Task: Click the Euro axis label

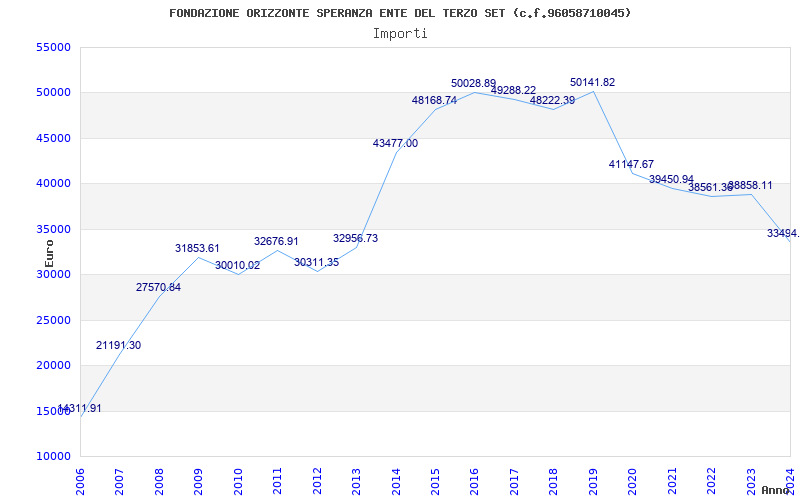Action: [49, 253]
